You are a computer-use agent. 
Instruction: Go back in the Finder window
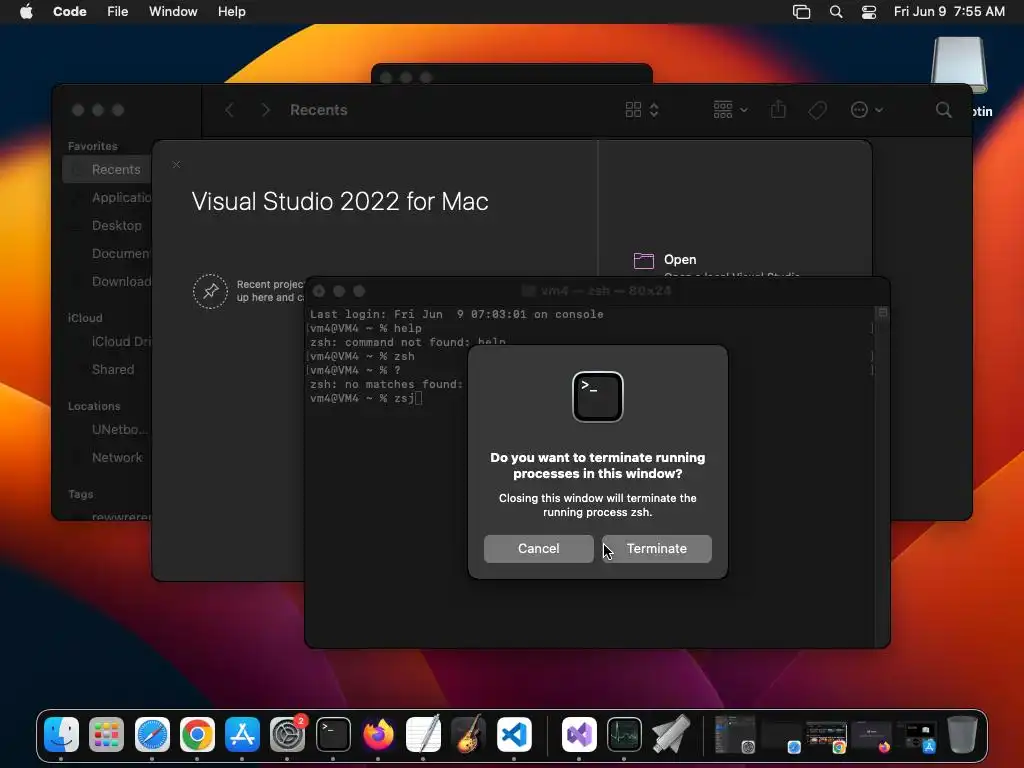click(229, 110)
